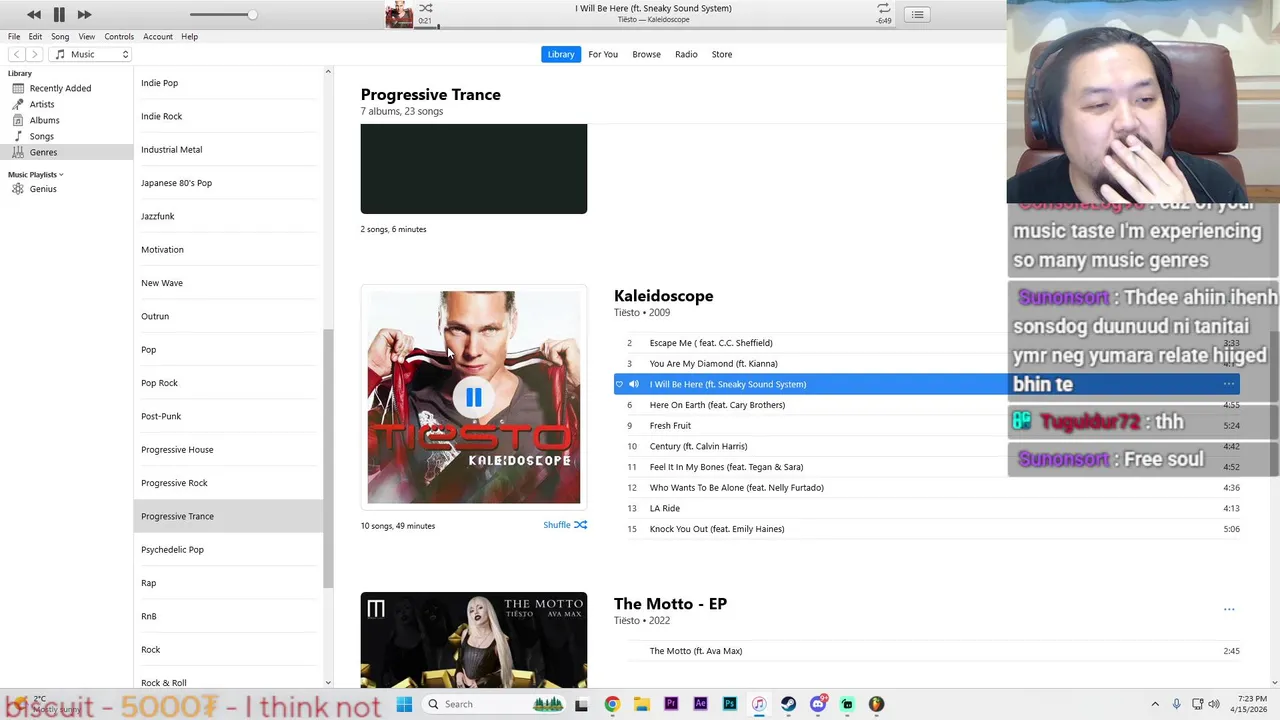
Task: Switch to the Store tab
Action: [722, 54]
